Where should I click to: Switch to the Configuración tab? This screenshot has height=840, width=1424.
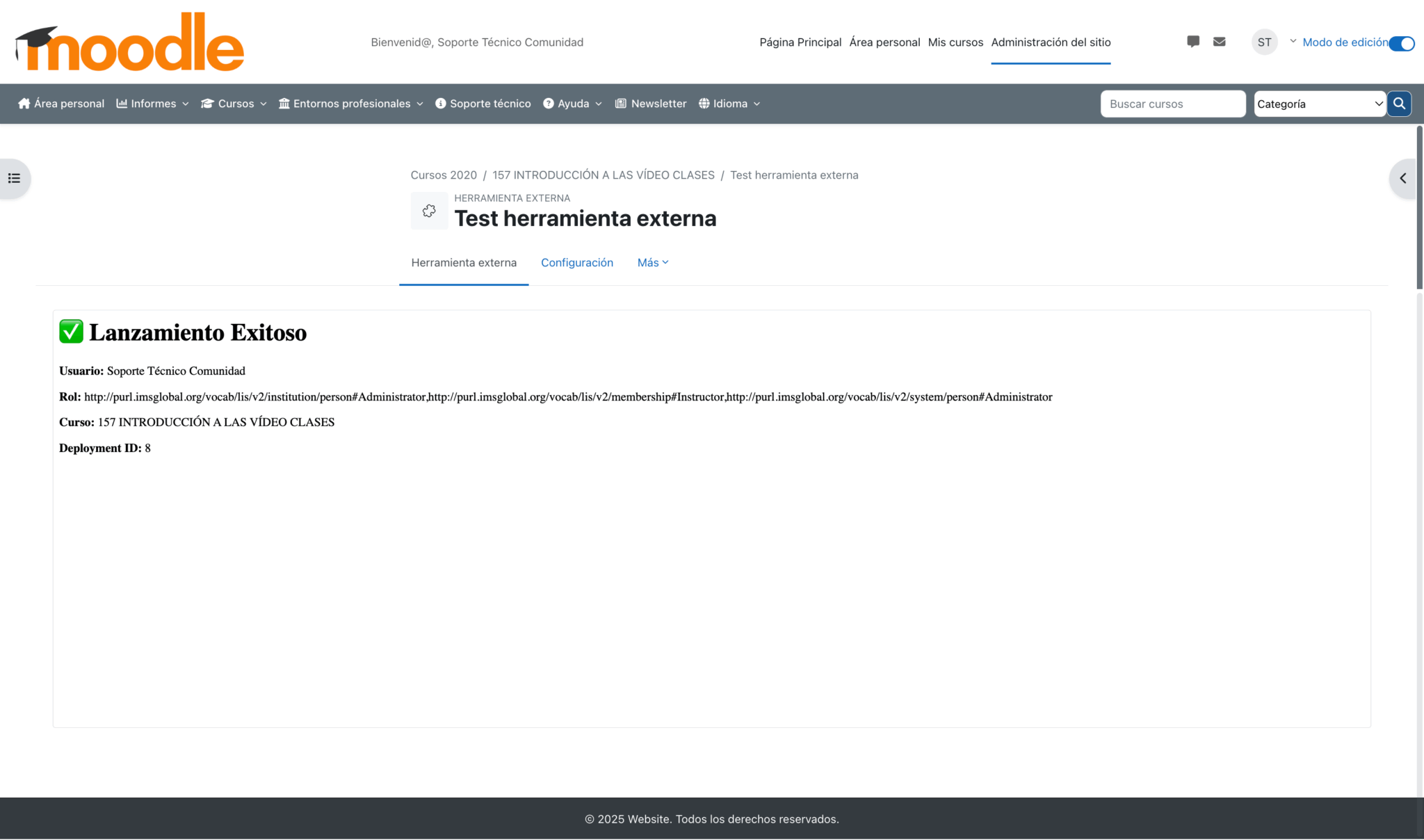(577, 262)
